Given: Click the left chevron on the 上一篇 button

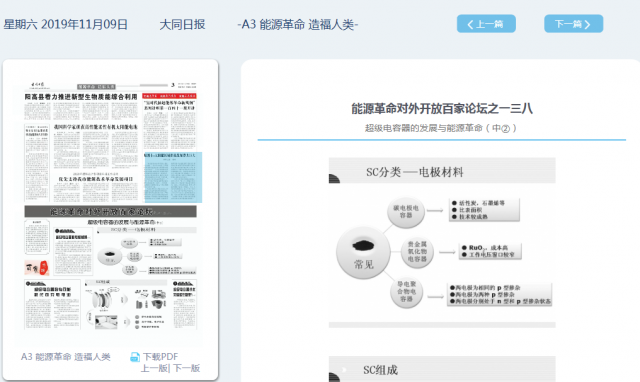Looking at the screenshot, I should click(x=470, y=24).
